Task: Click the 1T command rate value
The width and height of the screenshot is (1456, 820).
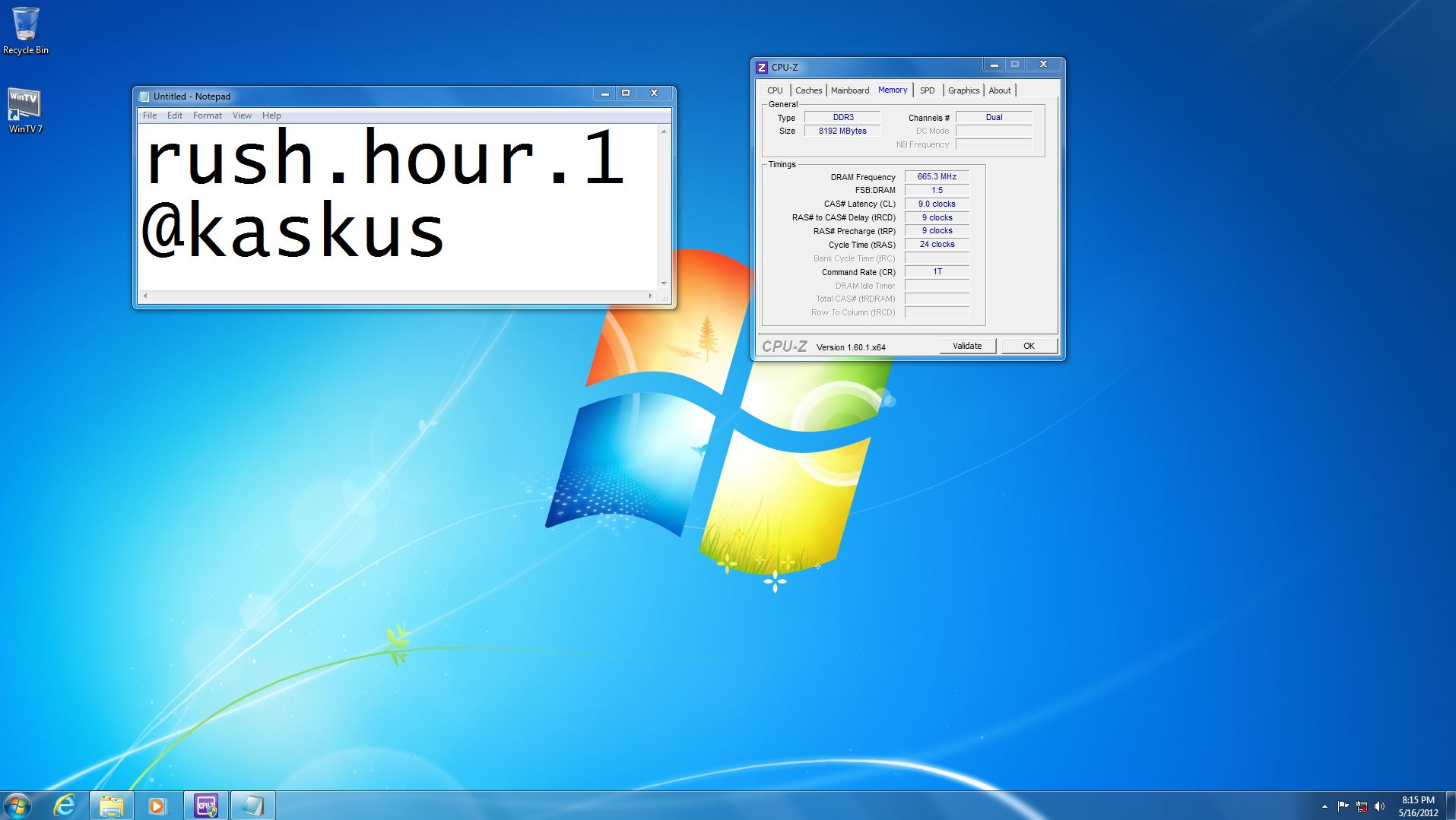Action: click(x=937, y=271)
